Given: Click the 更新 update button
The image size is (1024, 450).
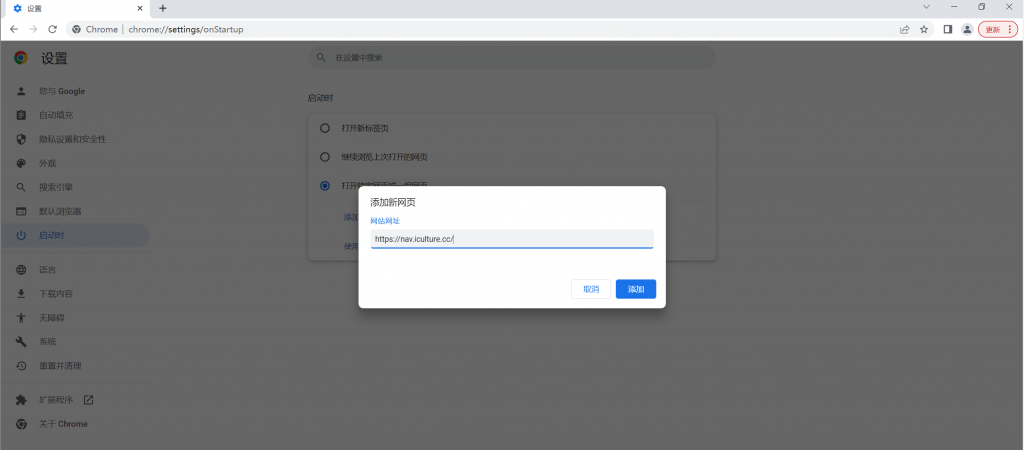Looking at the screenshot, I should click(994, 29).
